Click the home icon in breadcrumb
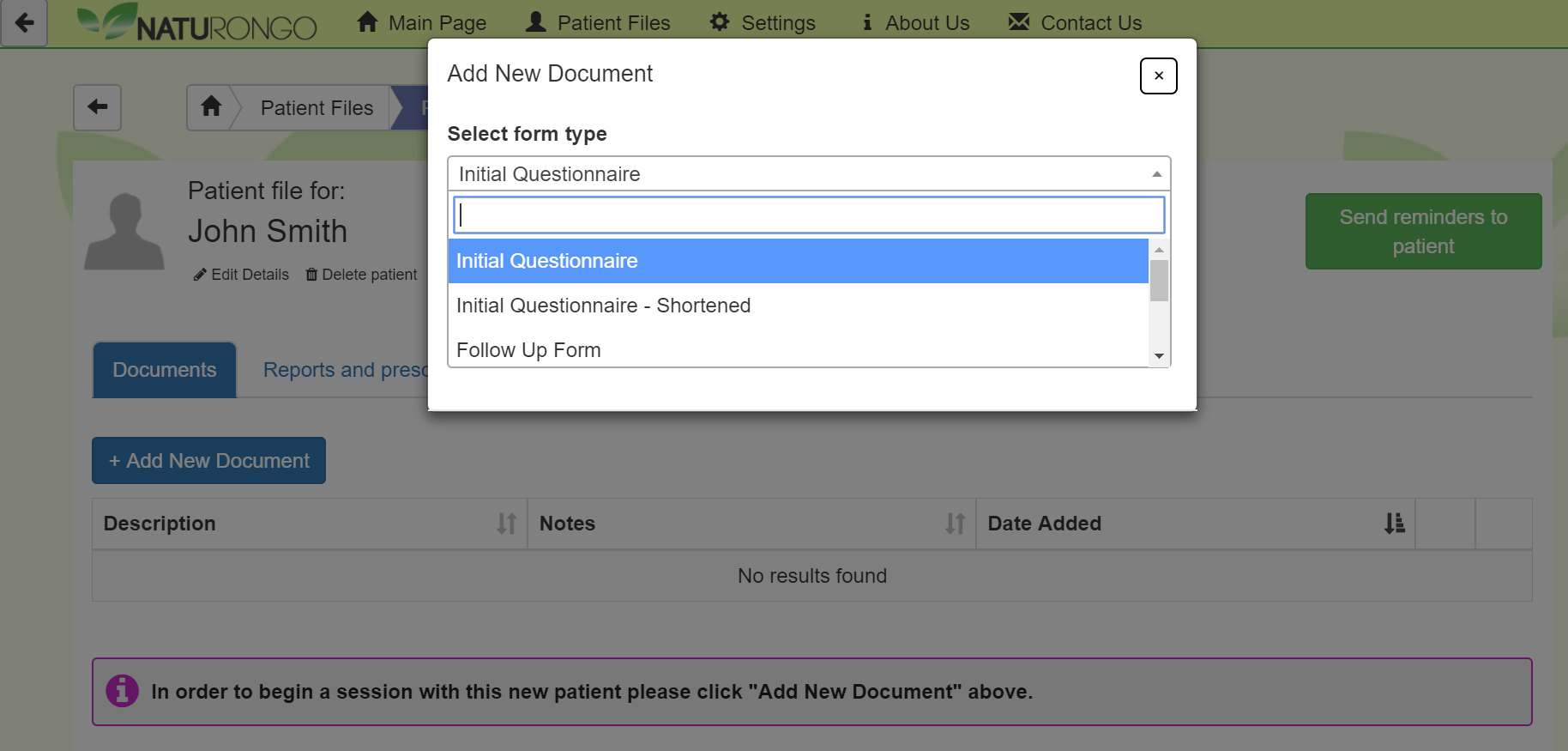This screenshot has height=751, width=1568. [x=211, y=107]
